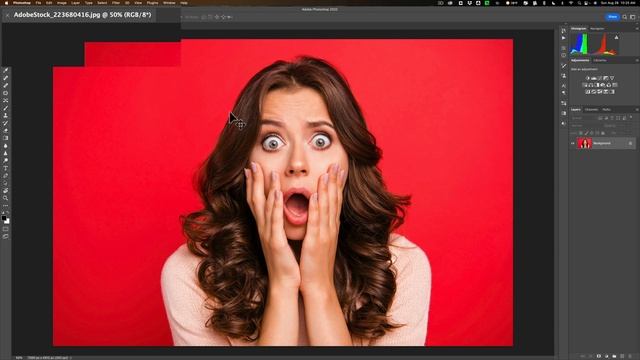
Task: Toggle lock transparent pixels
Action: tap(580, 133)
